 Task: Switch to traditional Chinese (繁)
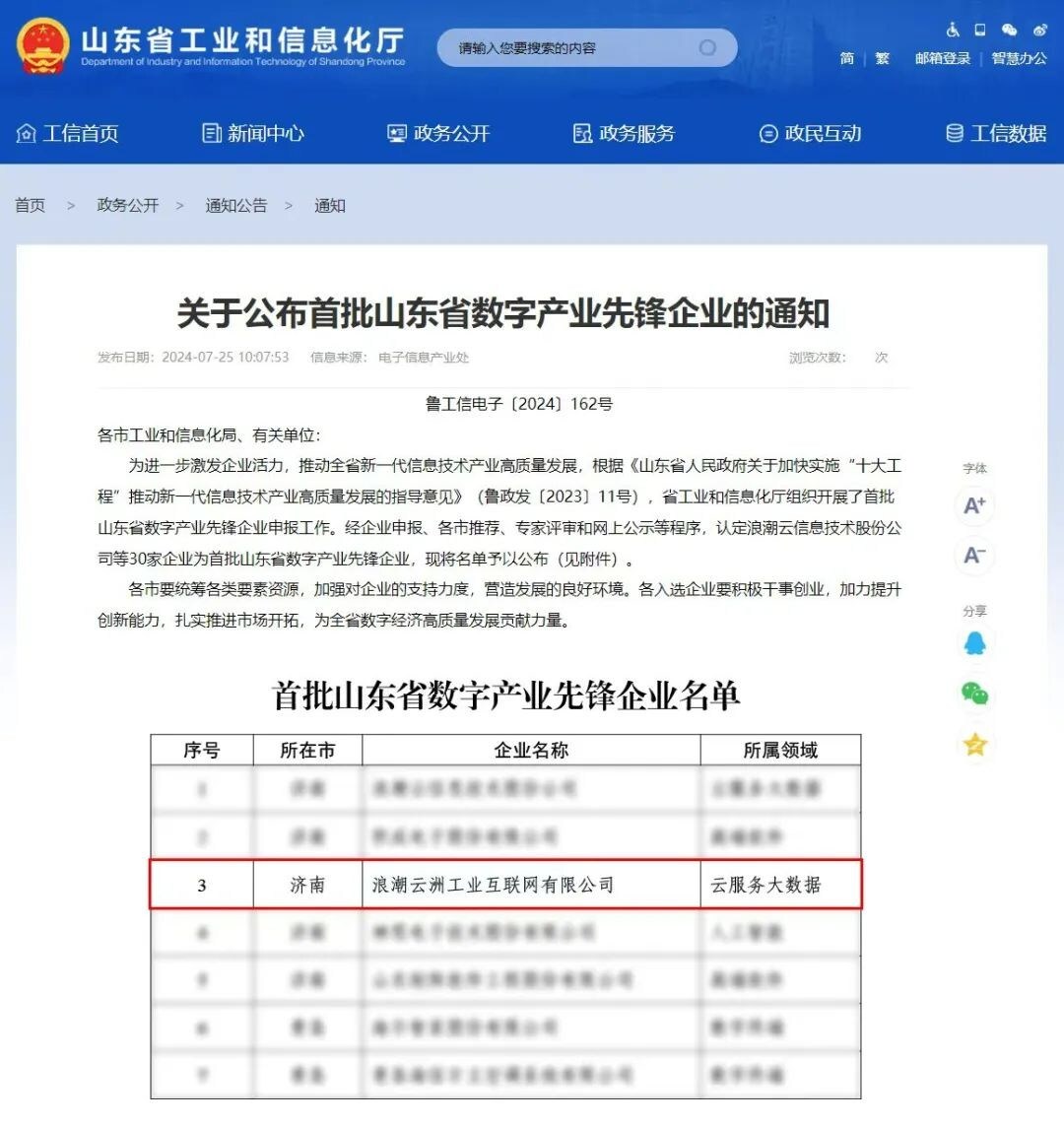pos(882,59)
